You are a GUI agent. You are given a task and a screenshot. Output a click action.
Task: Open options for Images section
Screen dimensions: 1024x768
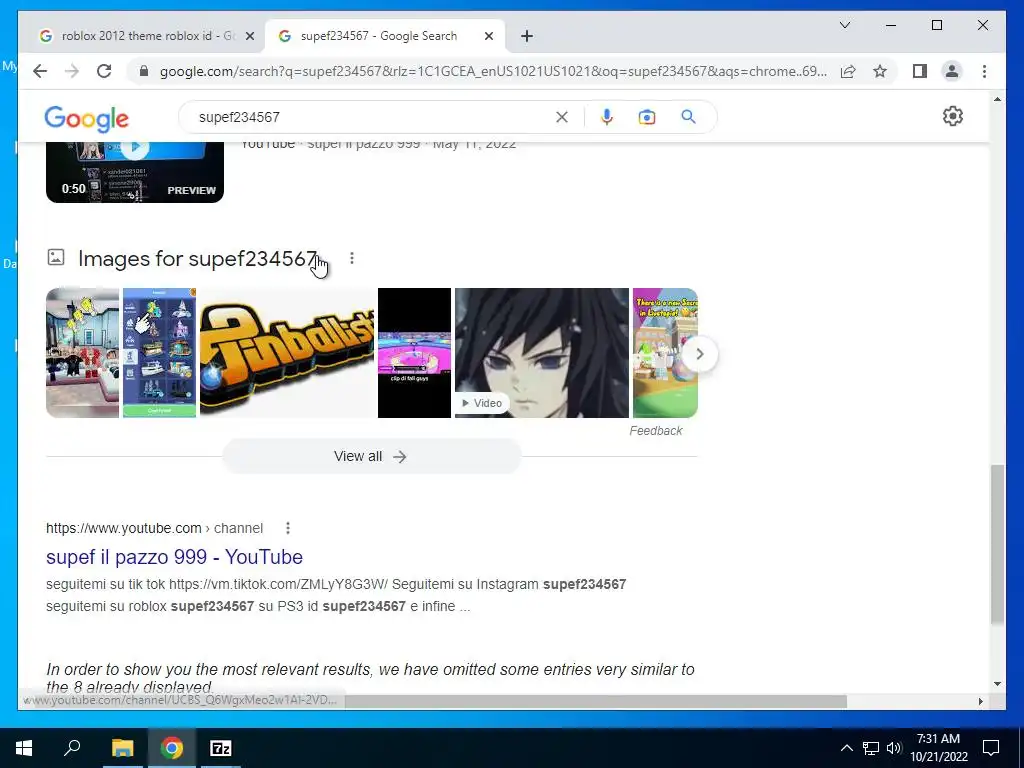tap(352, 259)
